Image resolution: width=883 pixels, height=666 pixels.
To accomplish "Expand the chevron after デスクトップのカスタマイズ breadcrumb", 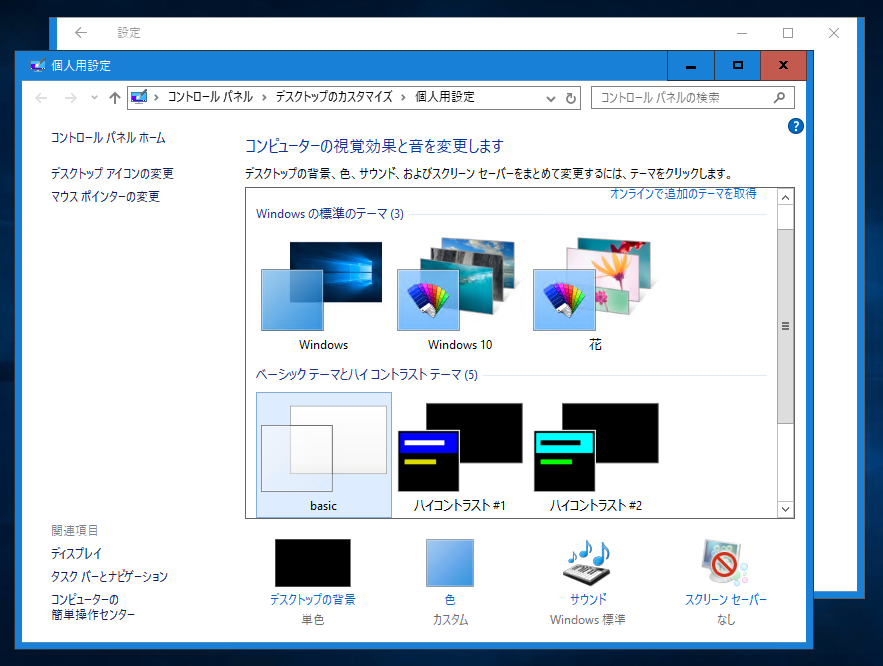I will tap(403, 97).
